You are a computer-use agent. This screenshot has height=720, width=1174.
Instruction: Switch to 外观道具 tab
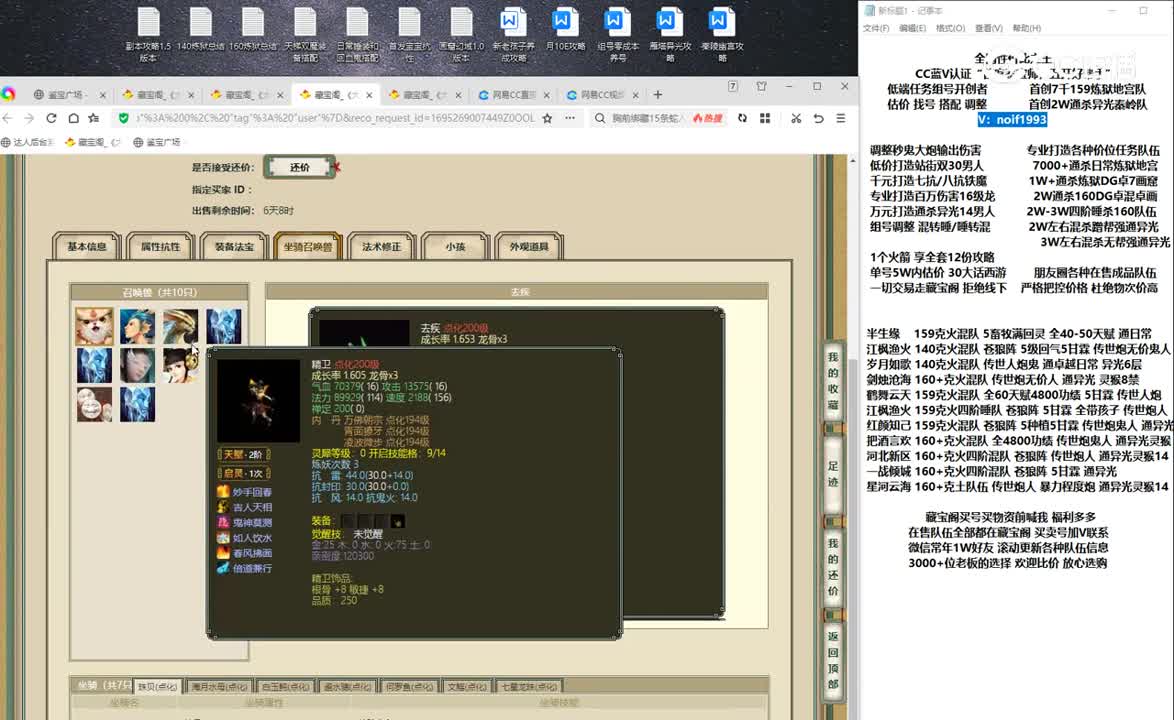click(x=529, y=246)
